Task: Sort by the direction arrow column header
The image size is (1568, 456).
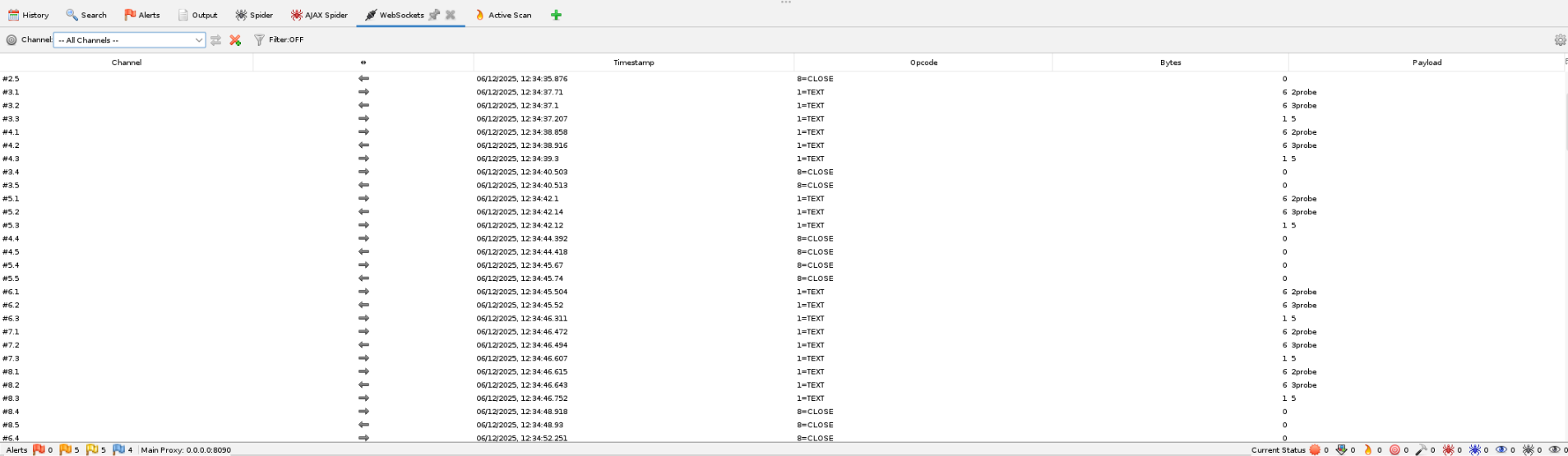Action: coord(363,62)
